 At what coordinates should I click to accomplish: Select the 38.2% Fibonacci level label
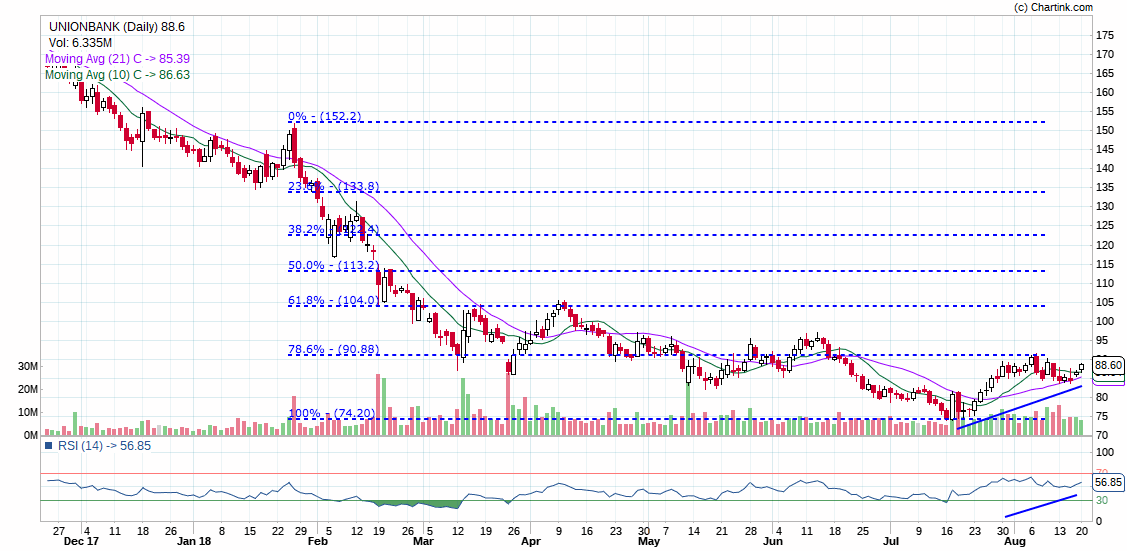[x=334, y=229]
